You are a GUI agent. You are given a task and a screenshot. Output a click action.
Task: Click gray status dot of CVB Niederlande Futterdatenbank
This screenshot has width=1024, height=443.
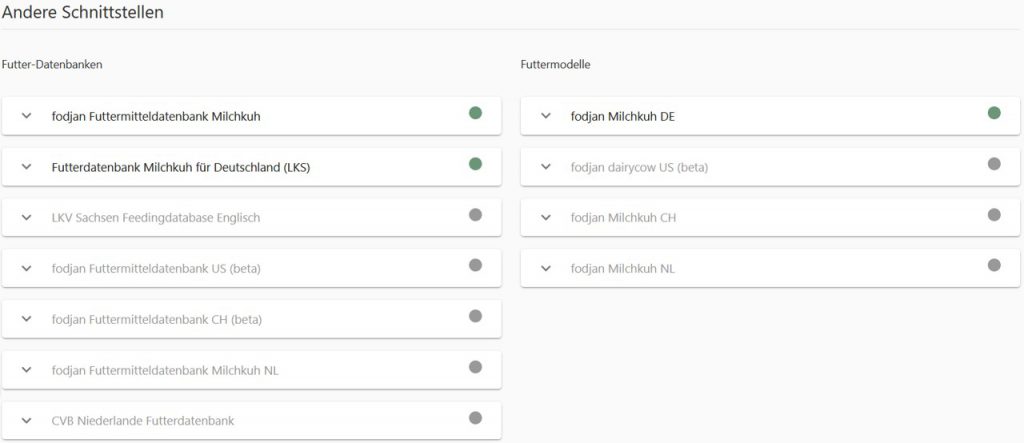point(475,418)
